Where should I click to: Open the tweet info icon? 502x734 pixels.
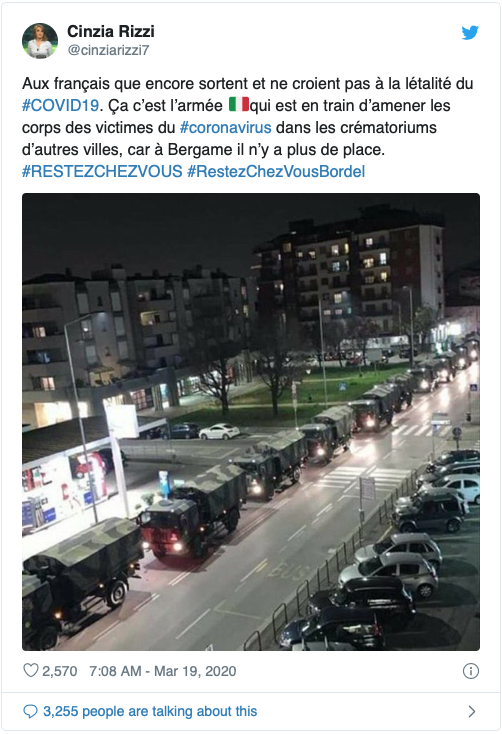coord(471,671)
